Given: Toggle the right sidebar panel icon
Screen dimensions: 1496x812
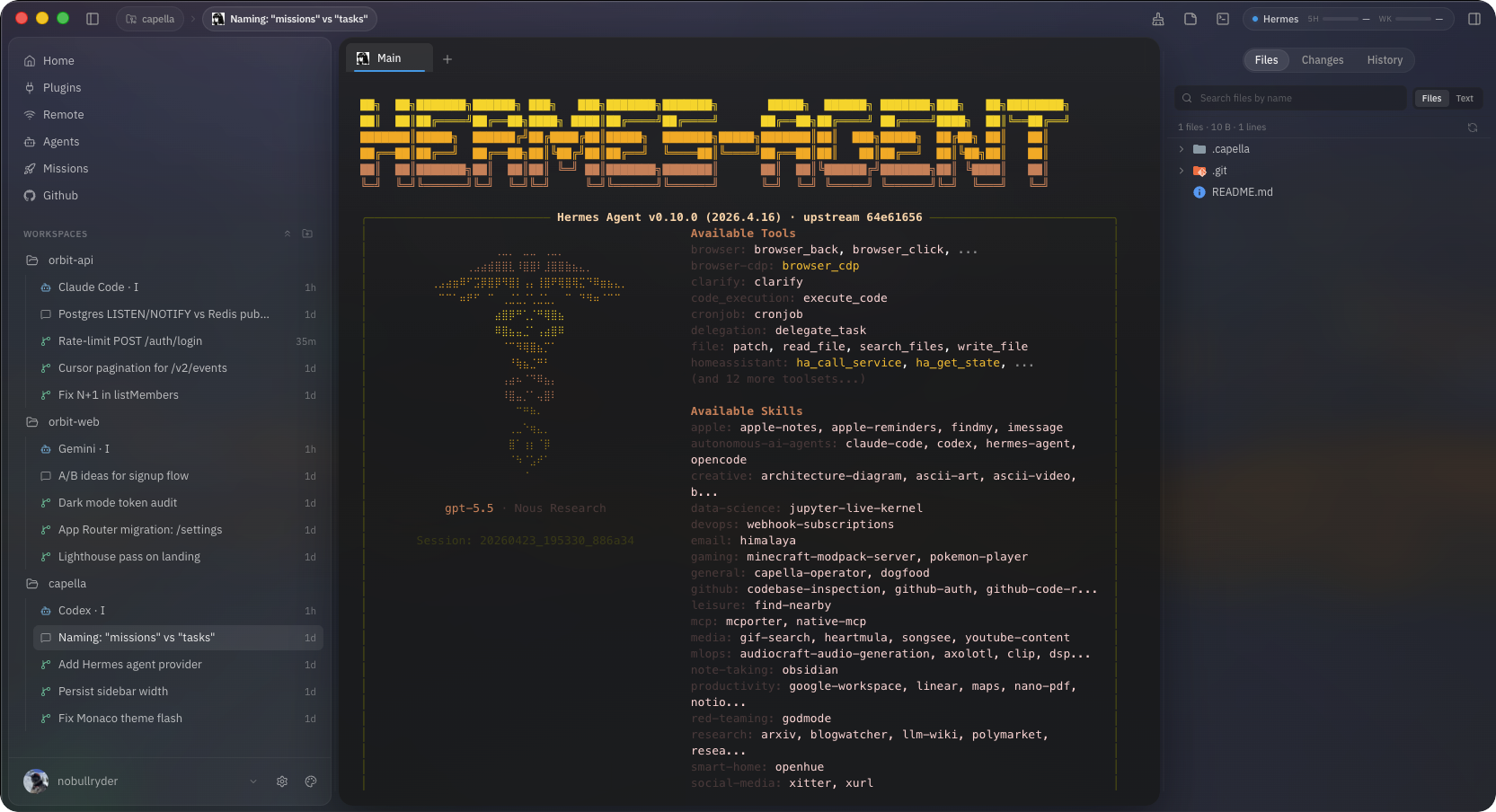Looking at the screenshot, I should pos(1474,19).
